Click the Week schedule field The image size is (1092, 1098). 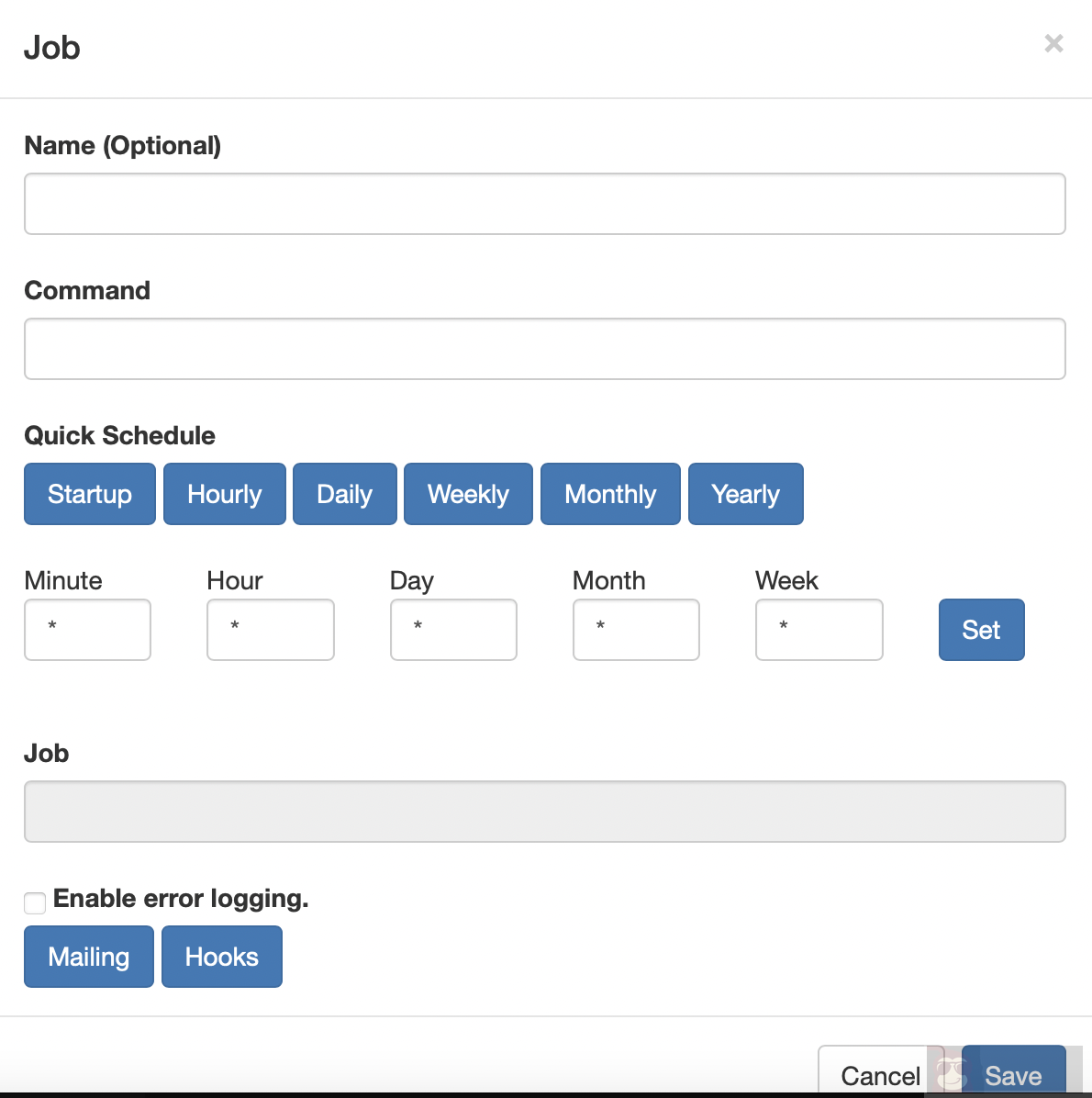tap(819, 630)
